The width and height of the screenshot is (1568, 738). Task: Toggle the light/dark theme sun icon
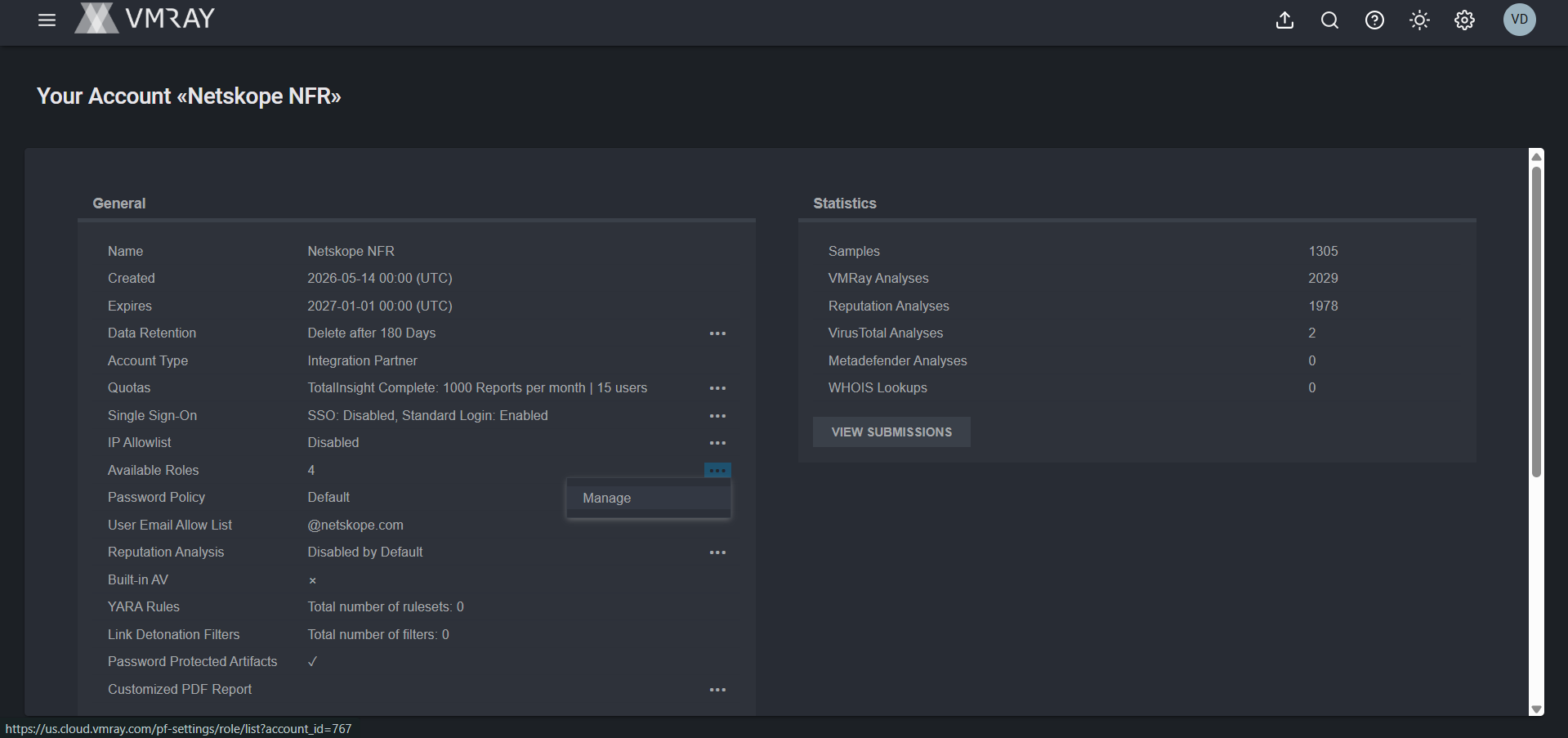click(1419, 20)
